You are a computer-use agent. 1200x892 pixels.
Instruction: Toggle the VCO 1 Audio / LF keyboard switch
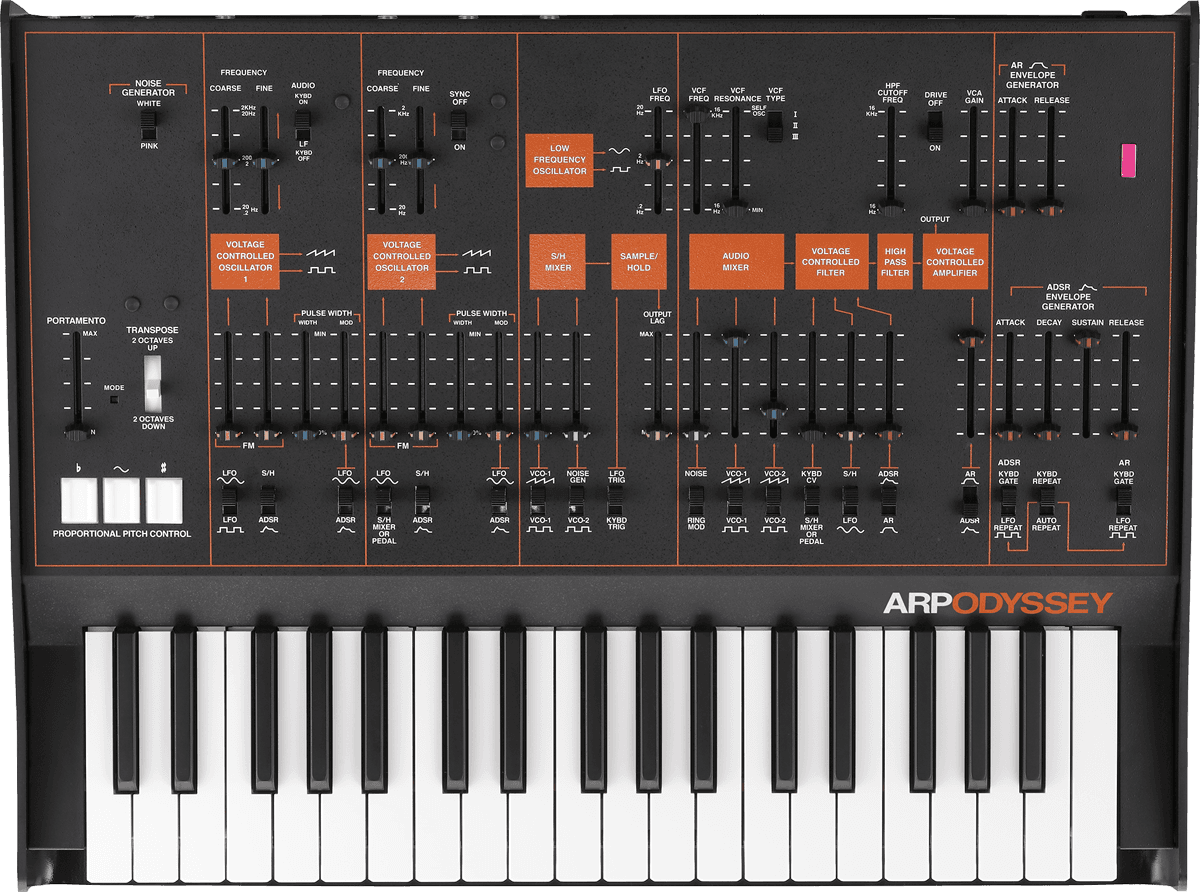coord(302,124)
